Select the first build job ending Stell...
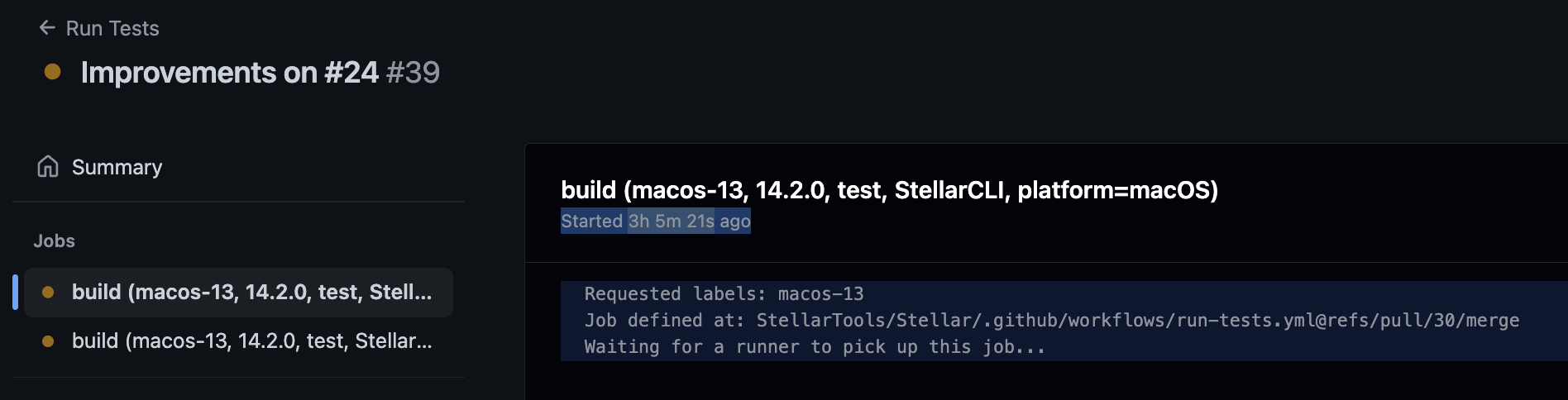 pyautogui.click(x=251, y=292)
